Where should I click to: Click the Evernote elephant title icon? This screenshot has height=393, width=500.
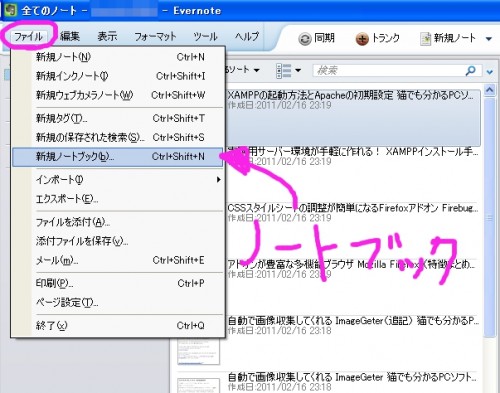[10, 10]
